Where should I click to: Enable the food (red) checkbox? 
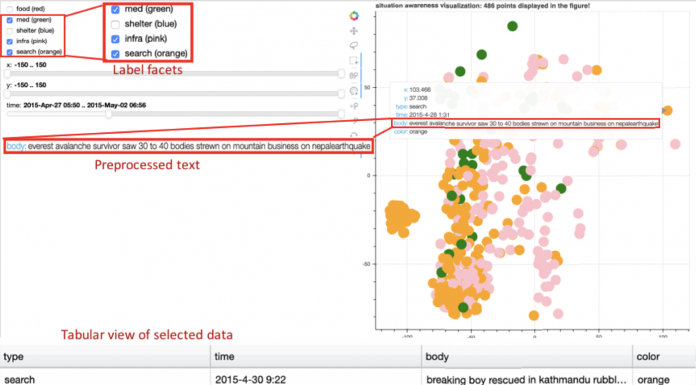(x=10, y=9)
